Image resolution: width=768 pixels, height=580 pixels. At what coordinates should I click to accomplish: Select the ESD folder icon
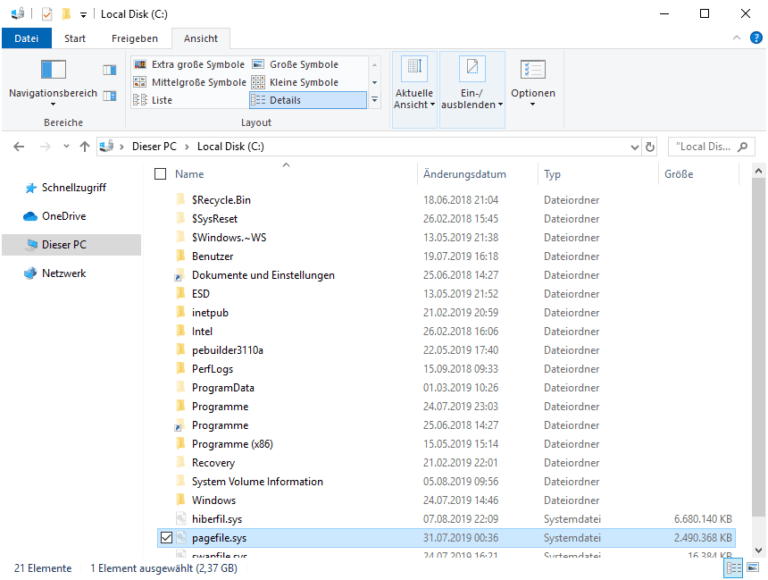pyautogui.click(x=181, y=293)
